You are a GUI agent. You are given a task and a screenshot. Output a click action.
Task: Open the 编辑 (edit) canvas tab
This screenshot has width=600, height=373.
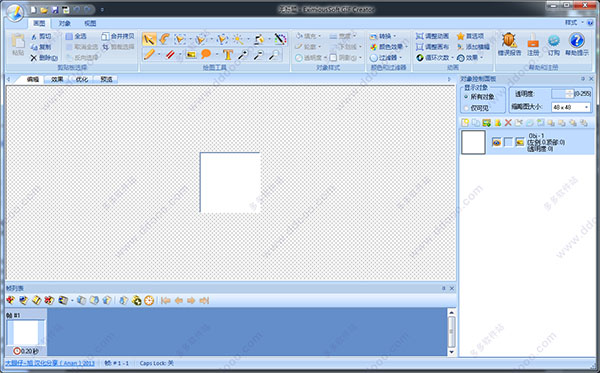(33, 80)
